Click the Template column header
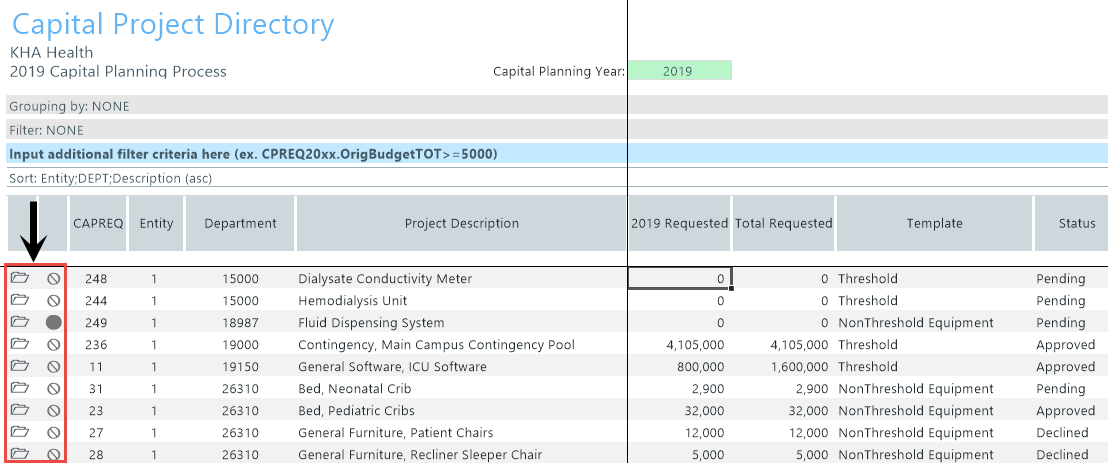This screenshot has height=463, width=1108. click(934, 224)
